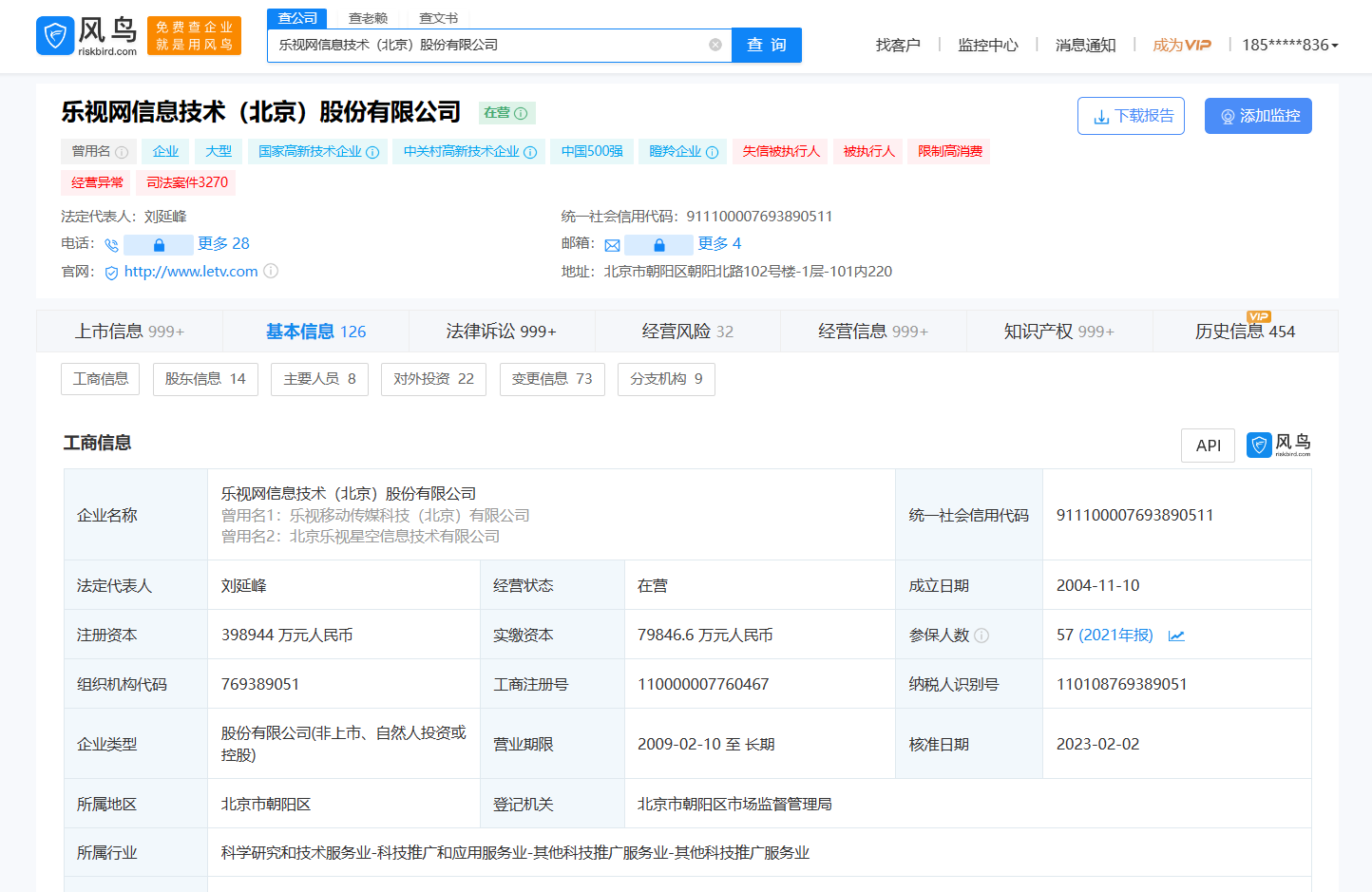Click 免费查企业 就是用风鸟 orange banner
The height and width of the screenshot is (892, 1372).
pyautogui.click(x=194, y=36)
